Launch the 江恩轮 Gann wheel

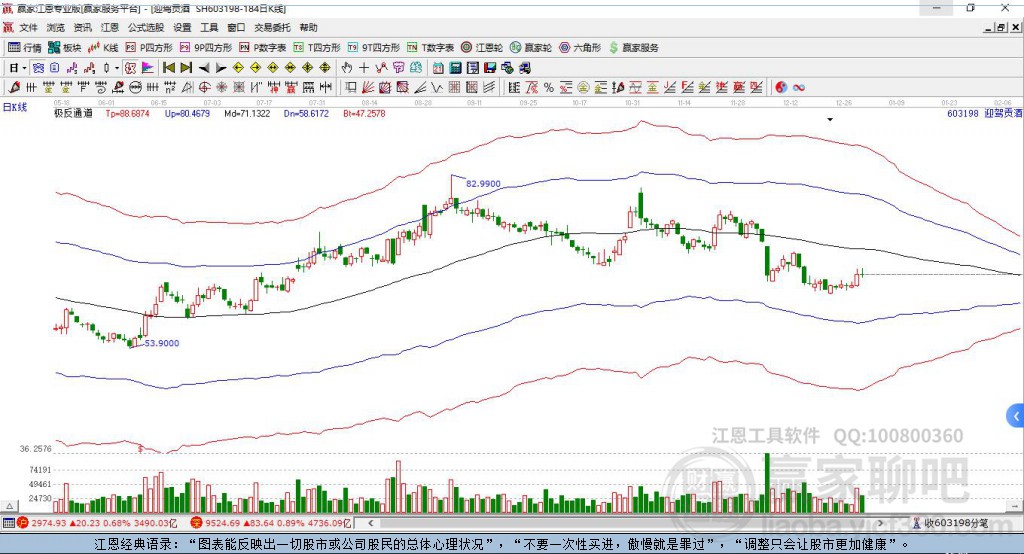pos(482,48)
